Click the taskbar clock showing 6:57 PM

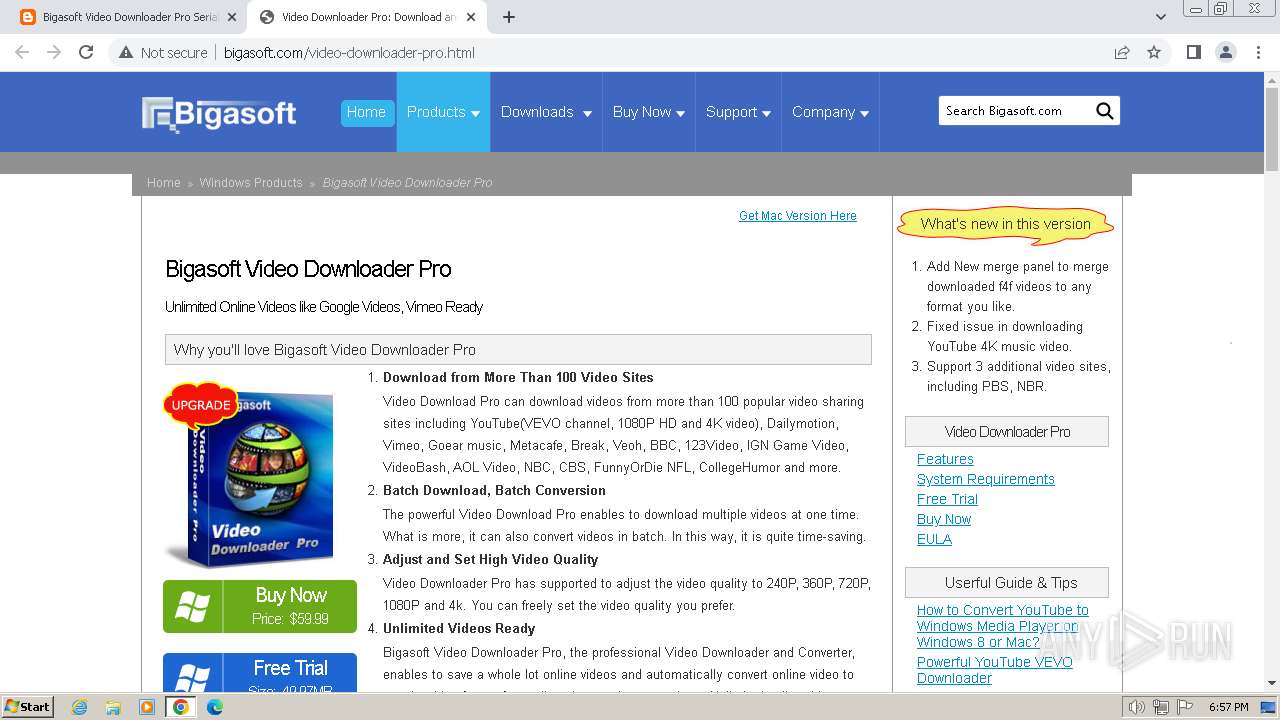click(1228, 707)
